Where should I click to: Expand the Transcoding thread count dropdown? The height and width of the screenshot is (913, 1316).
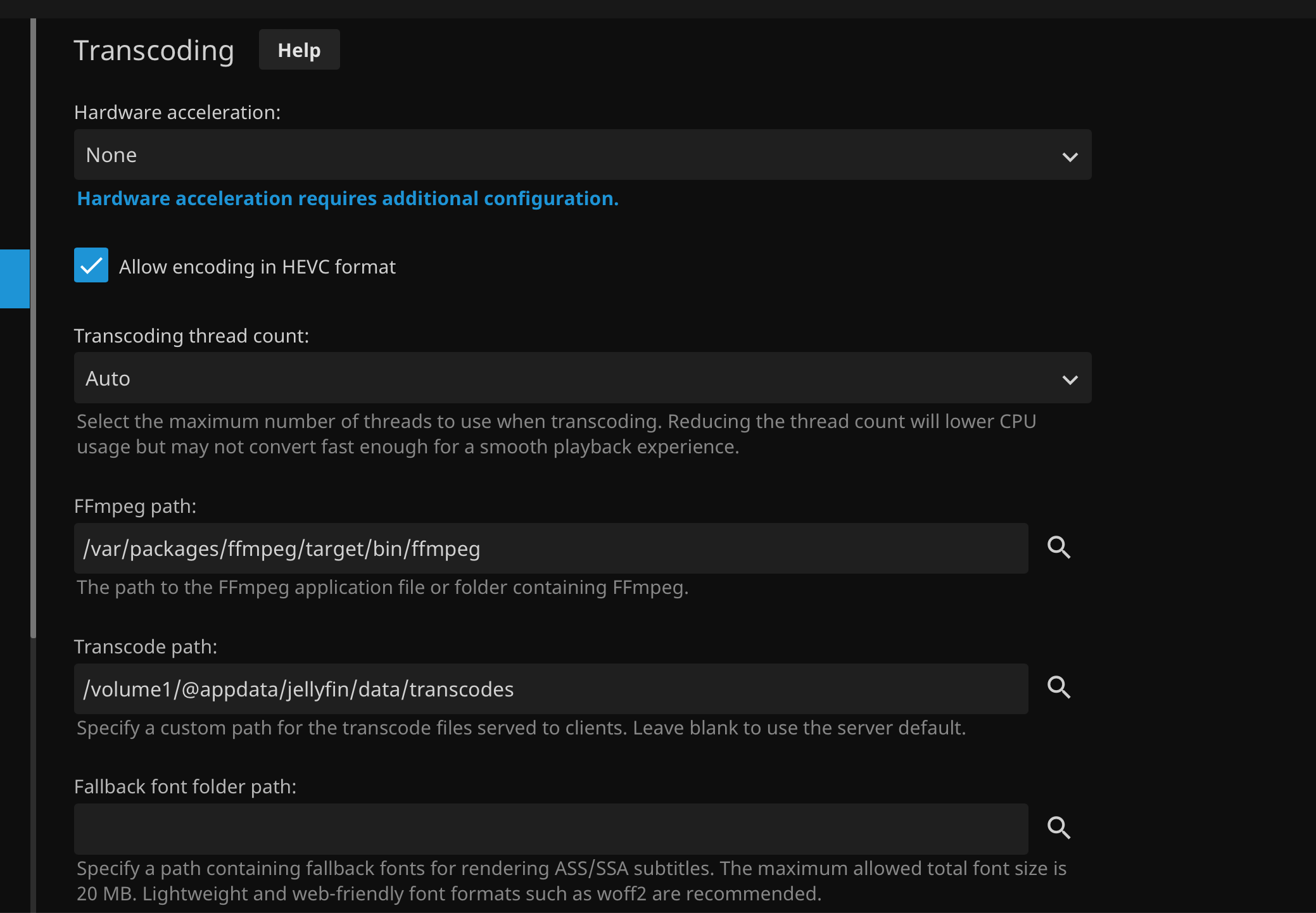click(570, 379)
